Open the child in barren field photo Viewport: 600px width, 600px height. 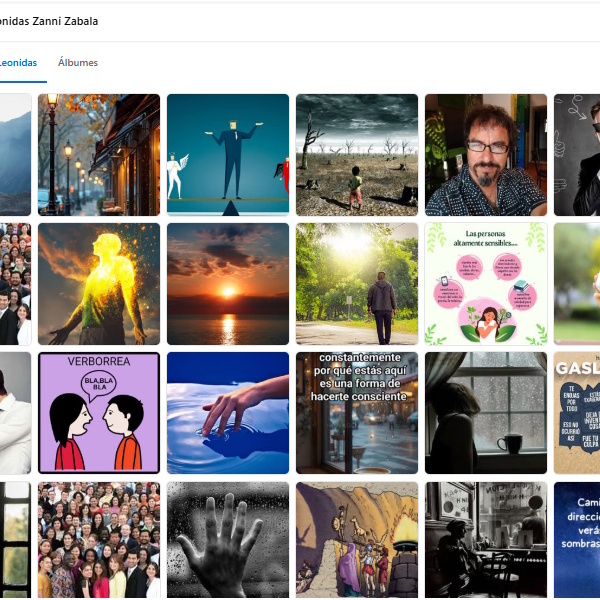tap(357, 155)
